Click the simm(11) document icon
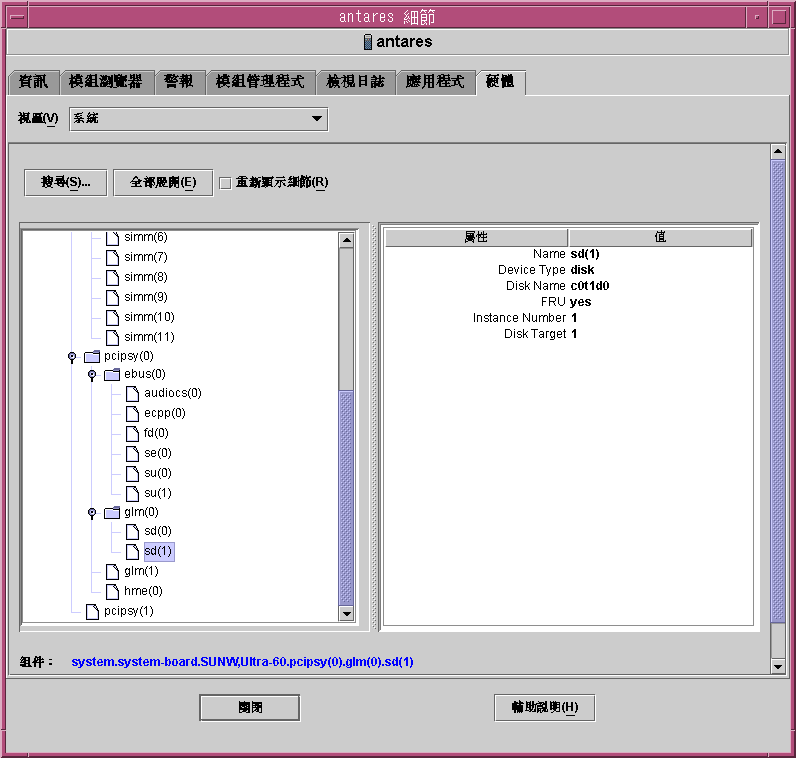 click(112, 338)
